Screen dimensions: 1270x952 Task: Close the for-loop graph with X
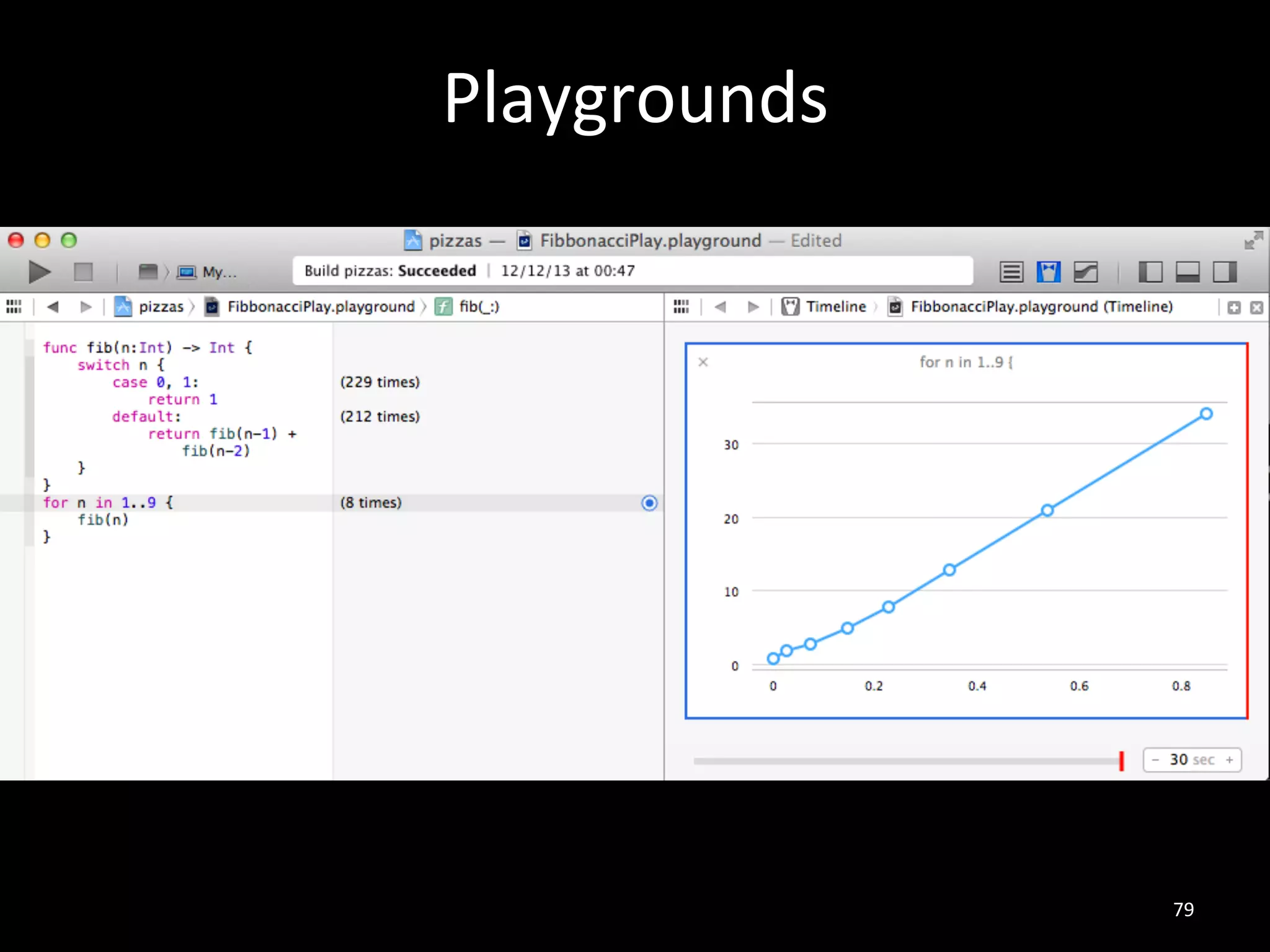(703, 362)
